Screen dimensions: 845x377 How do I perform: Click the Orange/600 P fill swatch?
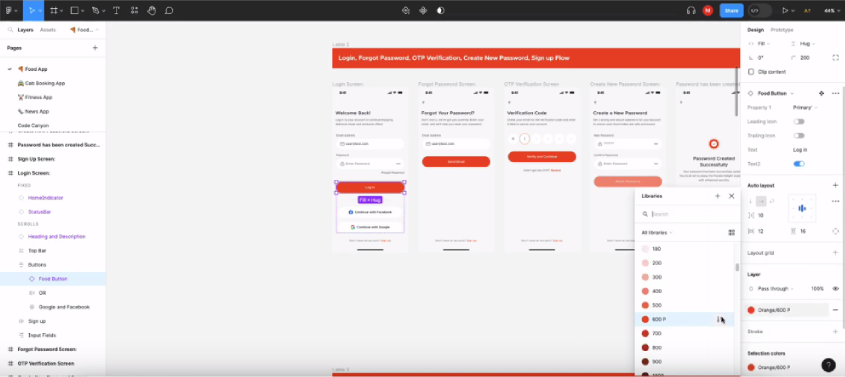point(751,310)
